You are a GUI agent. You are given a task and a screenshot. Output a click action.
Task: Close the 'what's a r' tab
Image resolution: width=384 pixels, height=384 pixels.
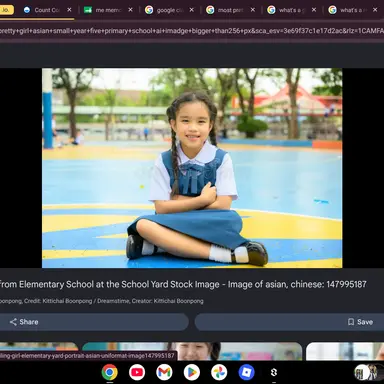(x=375, y=10)
